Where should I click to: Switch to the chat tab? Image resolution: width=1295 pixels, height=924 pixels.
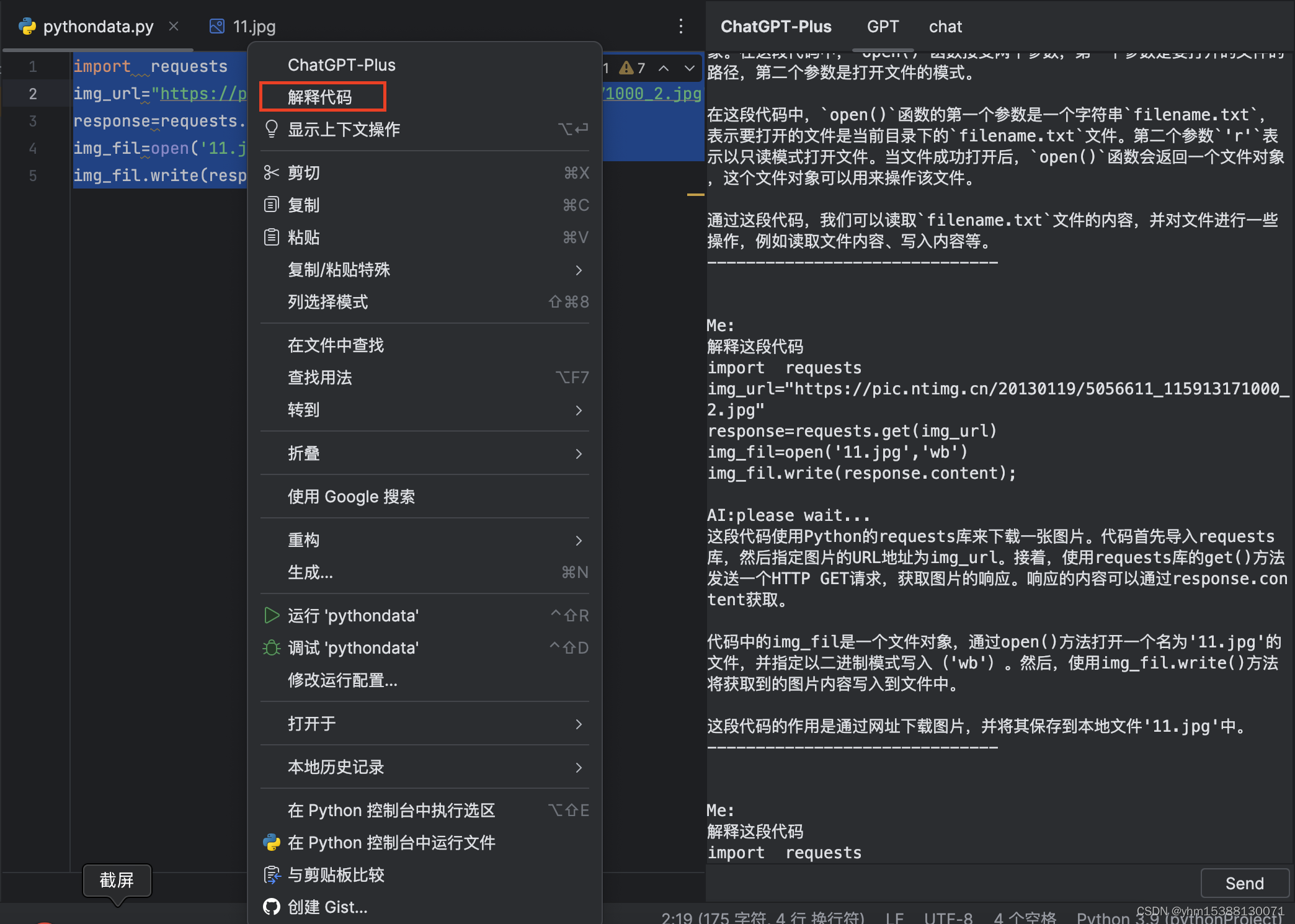945,26
